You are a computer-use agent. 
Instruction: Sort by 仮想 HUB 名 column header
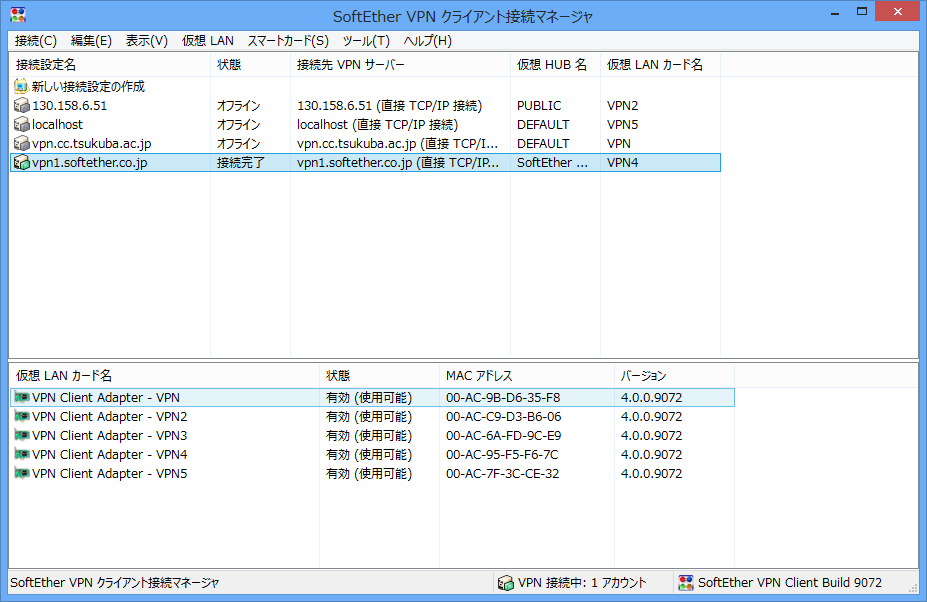[555, 64]
